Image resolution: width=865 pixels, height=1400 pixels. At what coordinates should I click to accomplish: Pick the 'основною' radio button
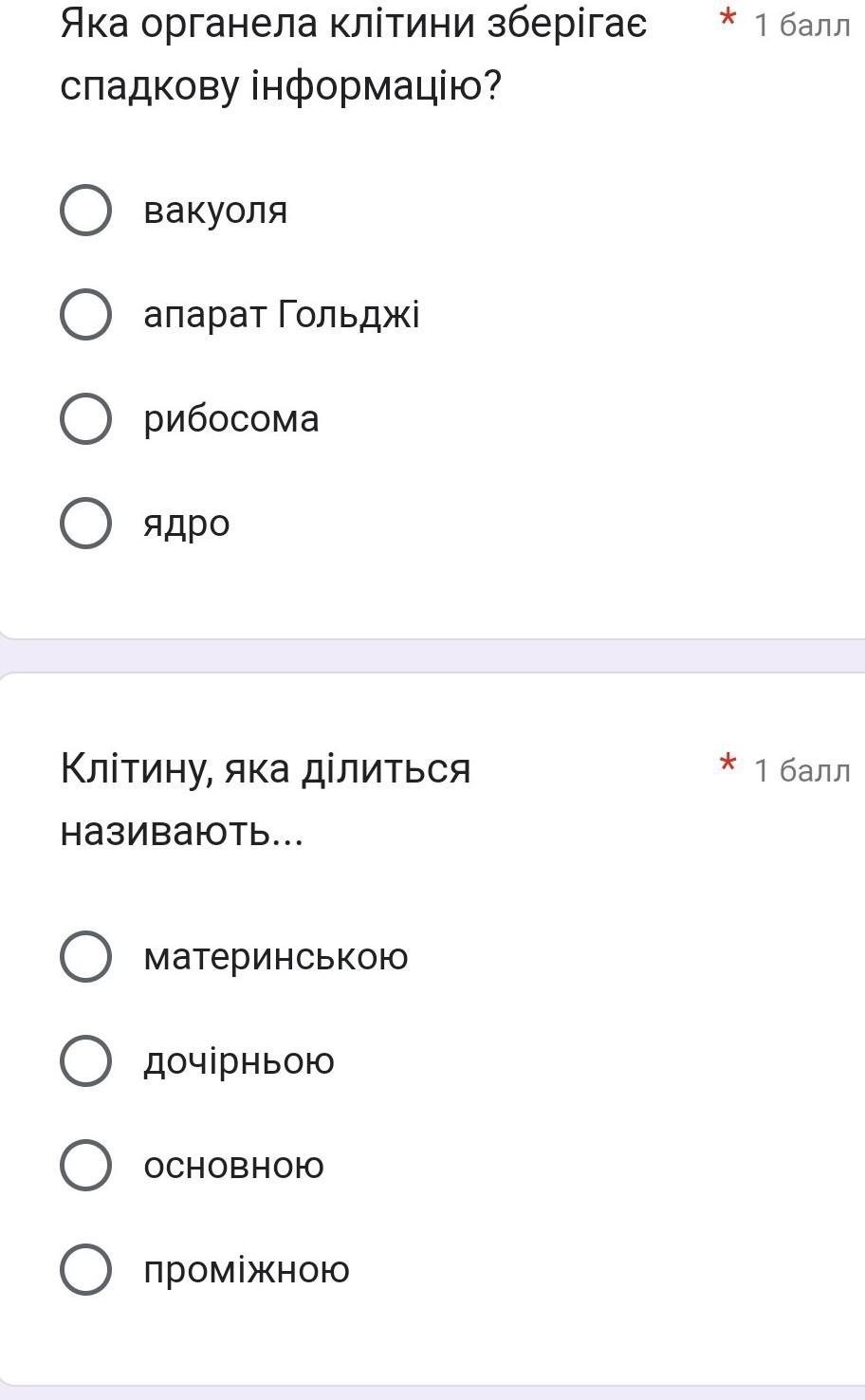coord(86,1165)
